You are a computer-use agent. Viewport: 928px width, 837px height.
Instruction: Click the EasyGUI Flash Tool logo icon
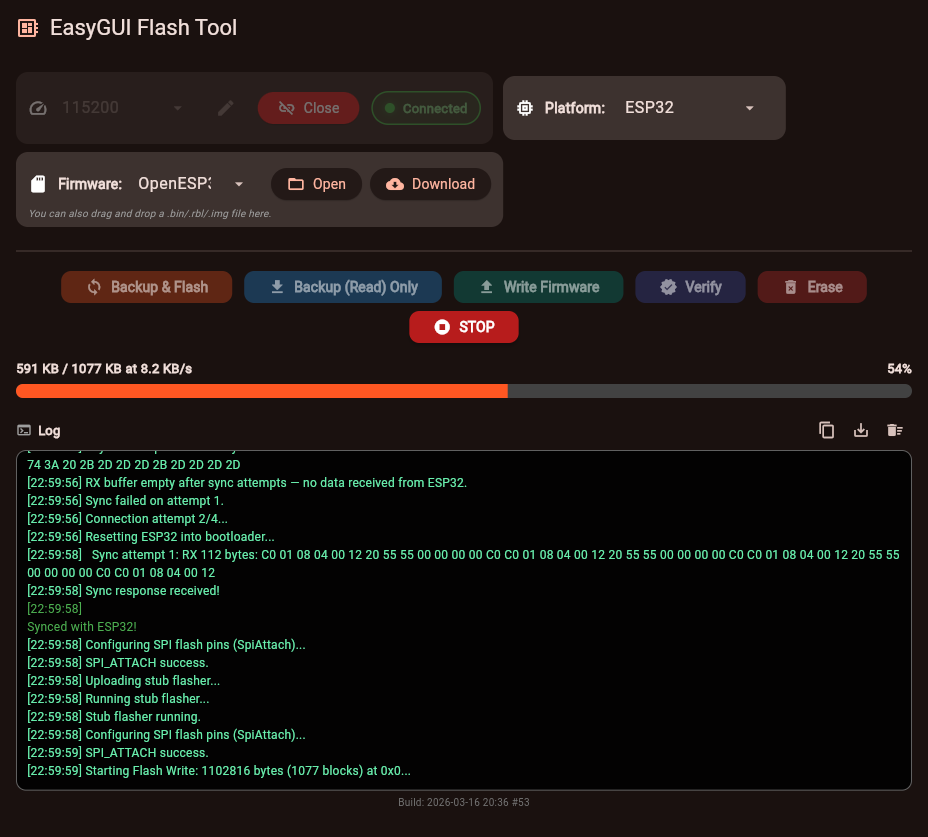28,28
